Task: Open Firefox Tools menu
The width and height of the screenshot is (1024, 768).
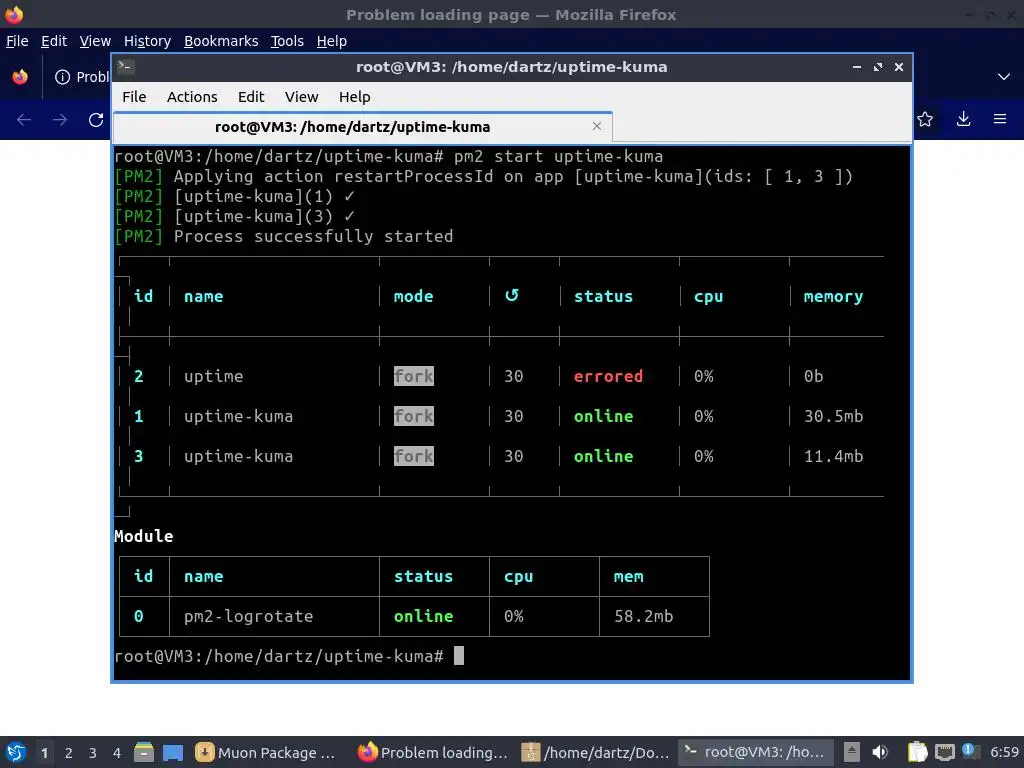Action: 287,41
